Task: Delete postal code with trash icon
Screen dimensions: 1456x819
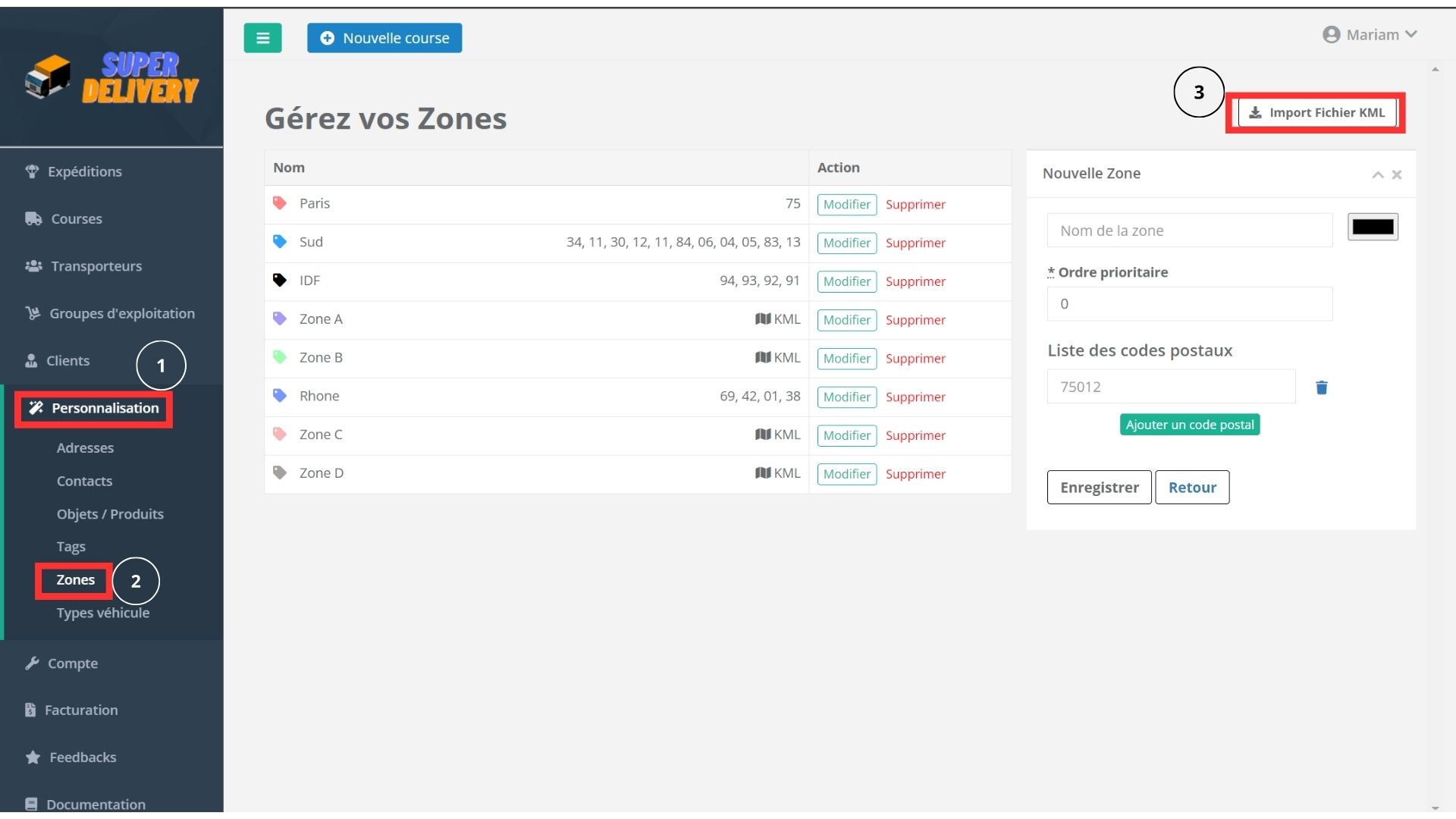Action: [x=1322, y=388]
